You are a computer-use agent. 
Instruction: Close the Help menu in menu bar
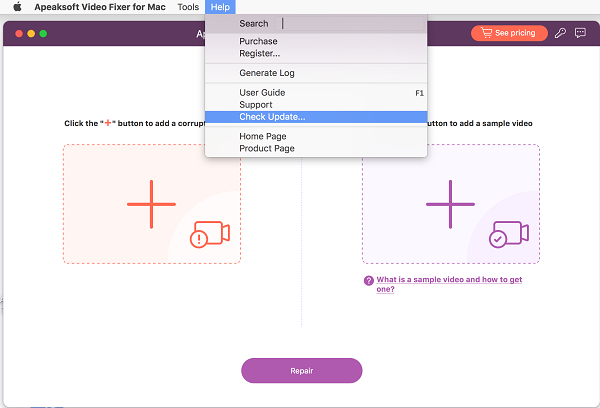click(x=220, y=7)
